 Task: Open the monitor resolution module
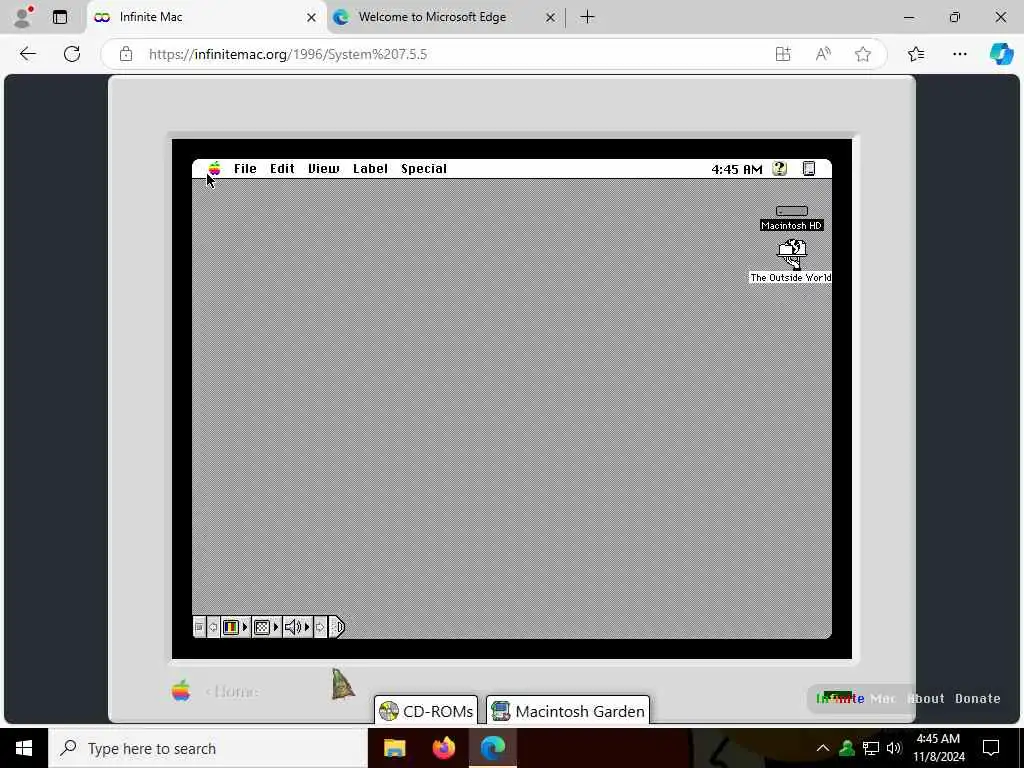pyautogui.click(x=262, y=627)
